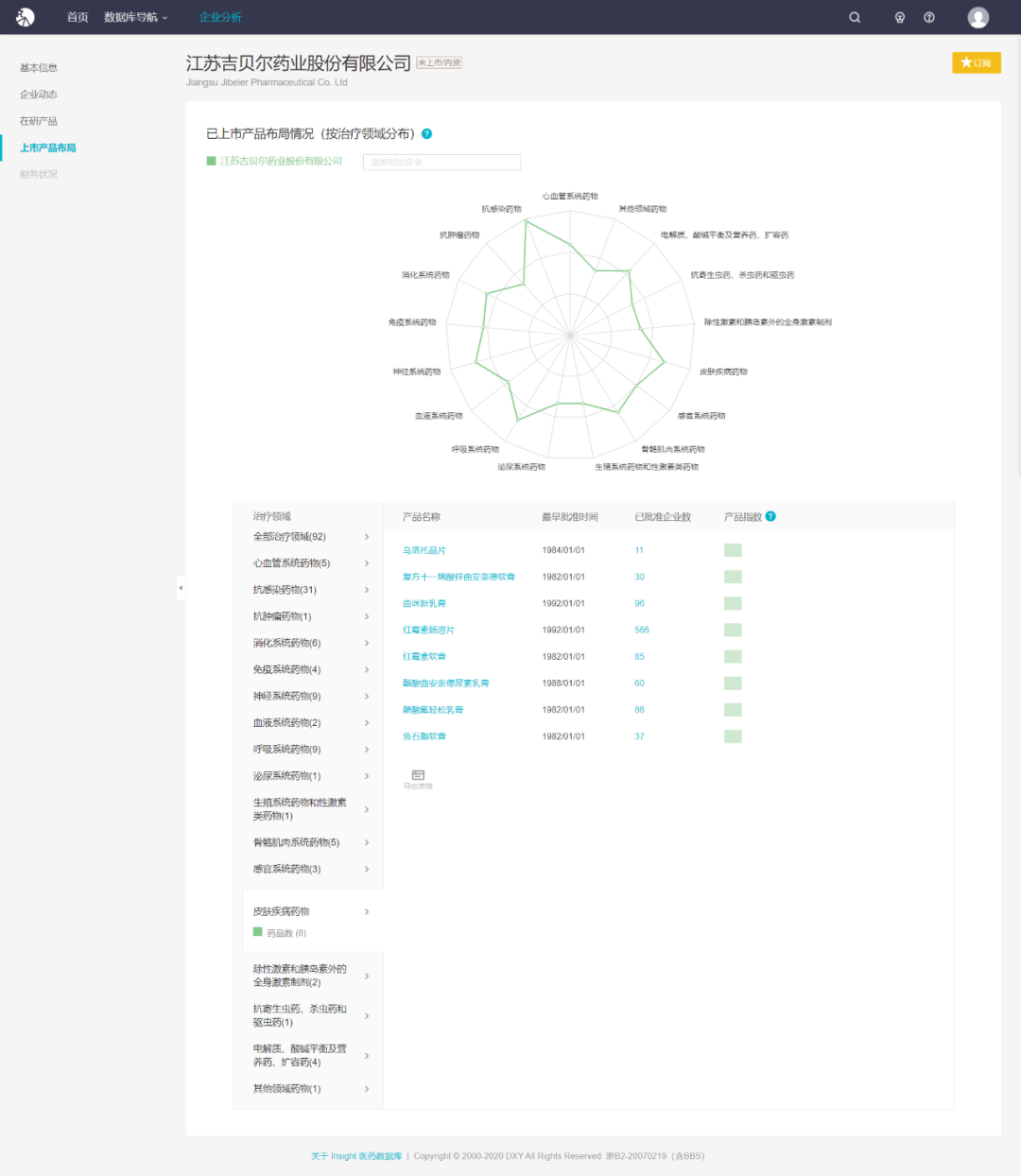
Task: Open the 醋酸氟轻松乳膏 product link
Action: pos(433,709)
